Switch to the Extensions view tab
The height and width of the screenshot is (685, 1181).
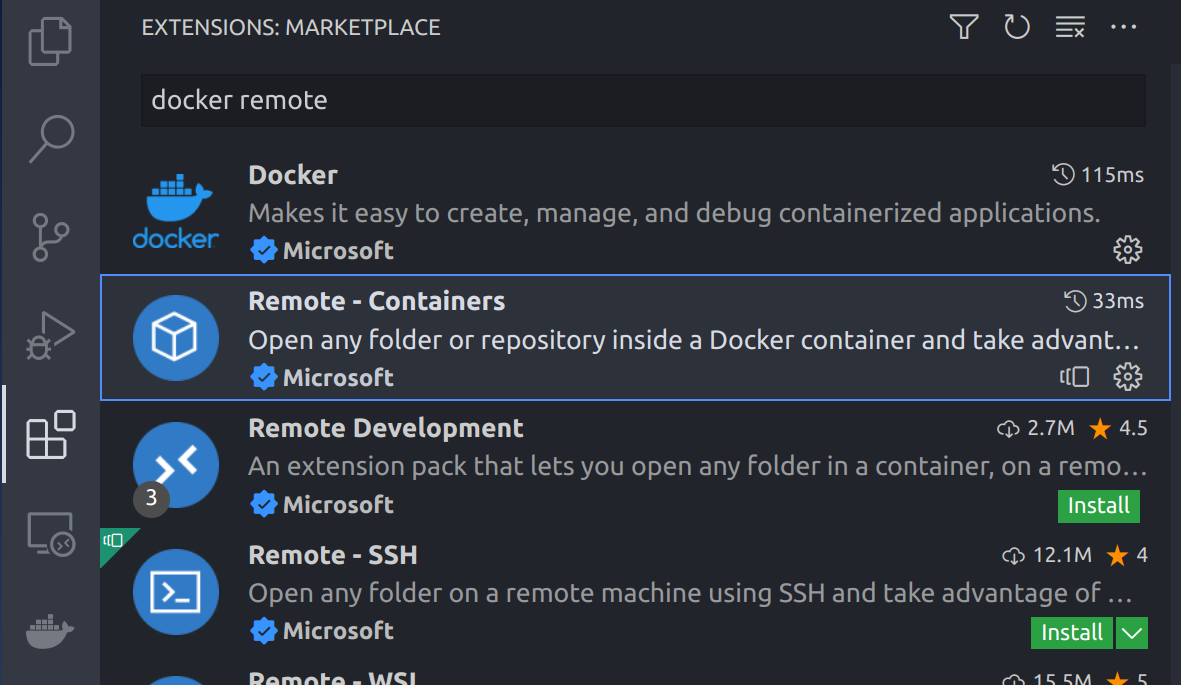50,435
